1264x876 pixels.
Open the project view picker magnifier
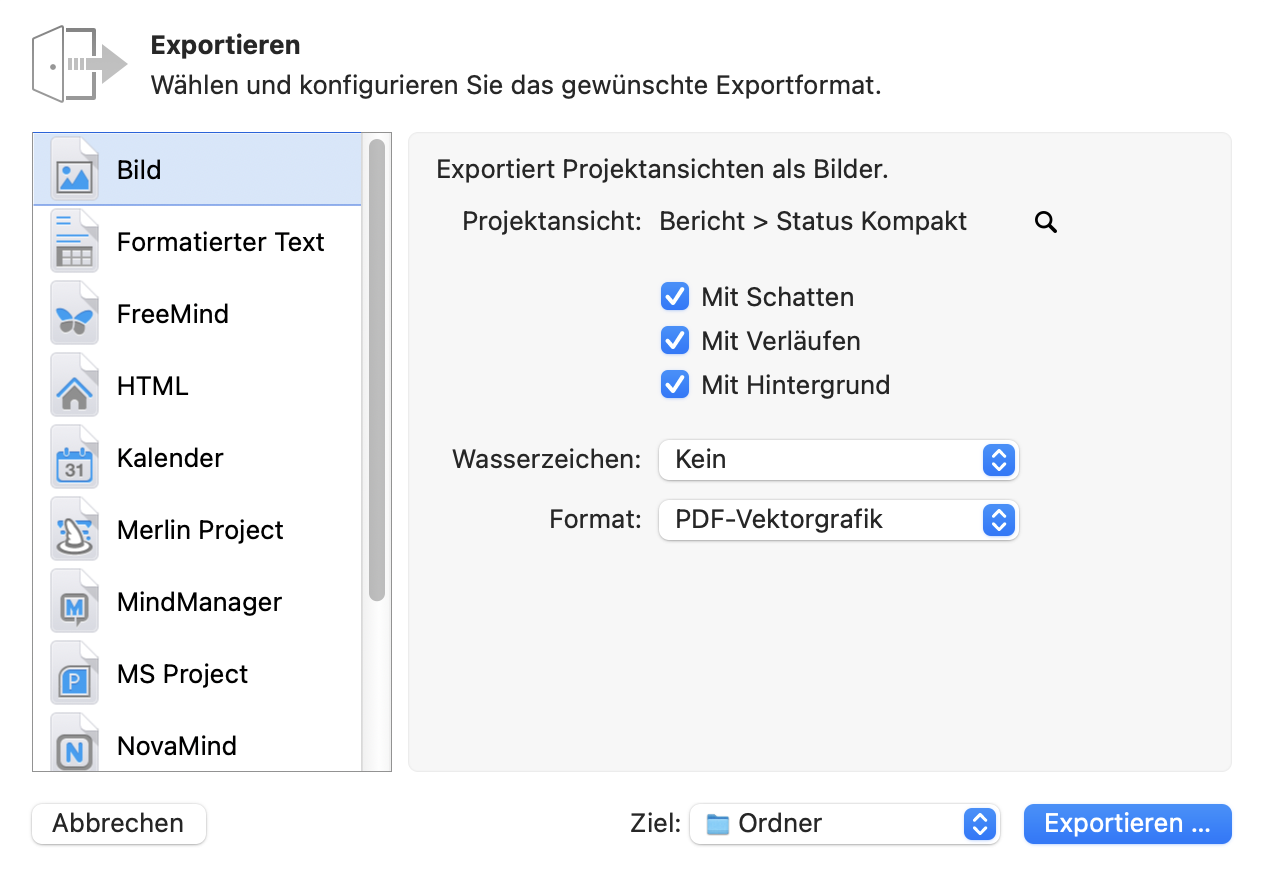tap(1045, 222)
